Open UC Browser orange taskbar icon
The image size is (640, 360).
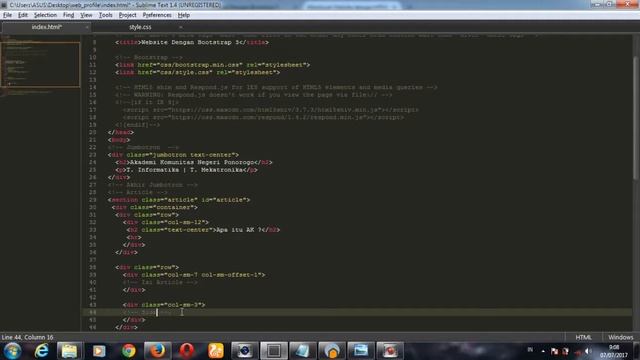tap(216, 351)
